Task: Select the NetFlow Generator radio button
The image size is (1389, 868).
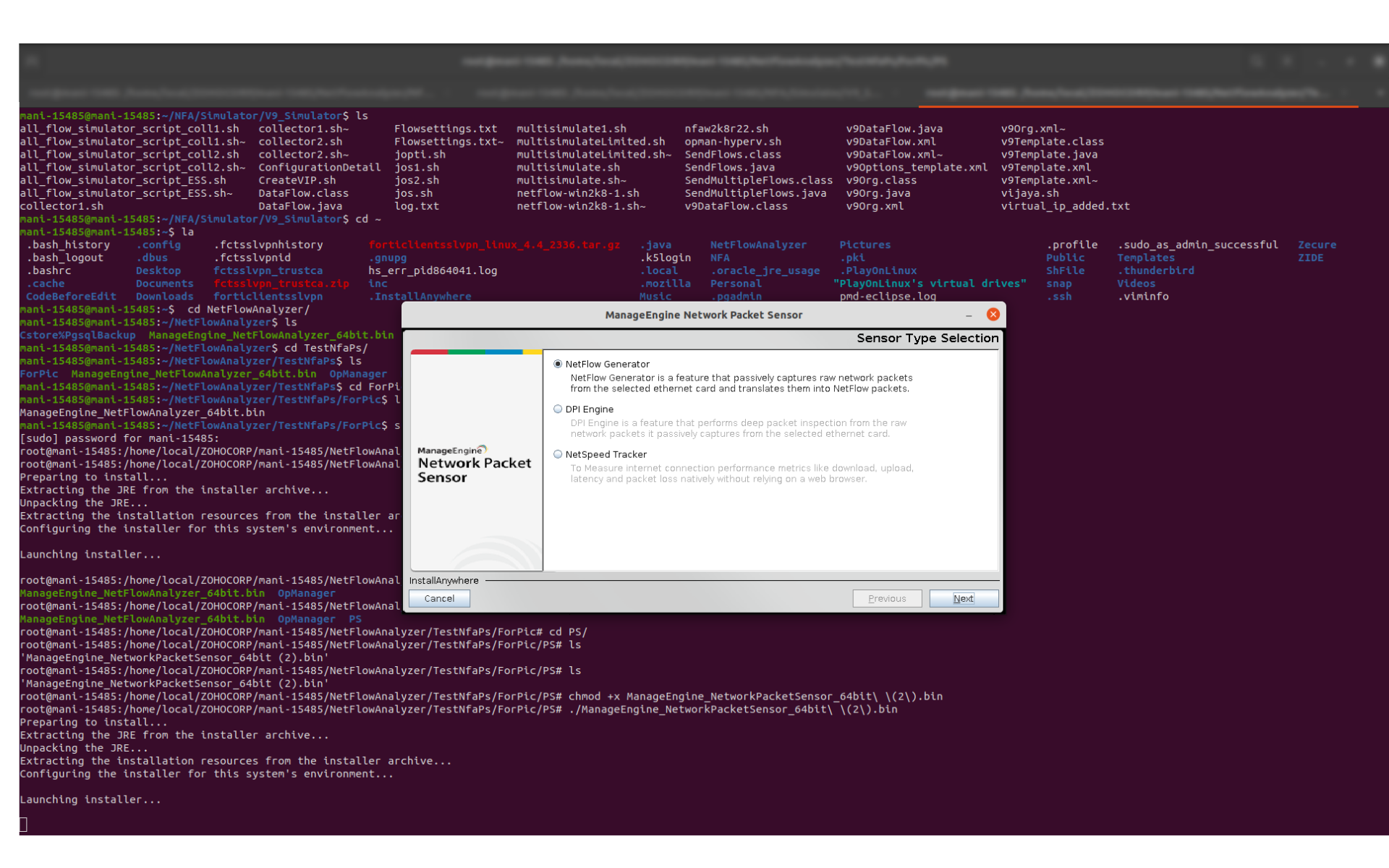Action: click(558, 364)
